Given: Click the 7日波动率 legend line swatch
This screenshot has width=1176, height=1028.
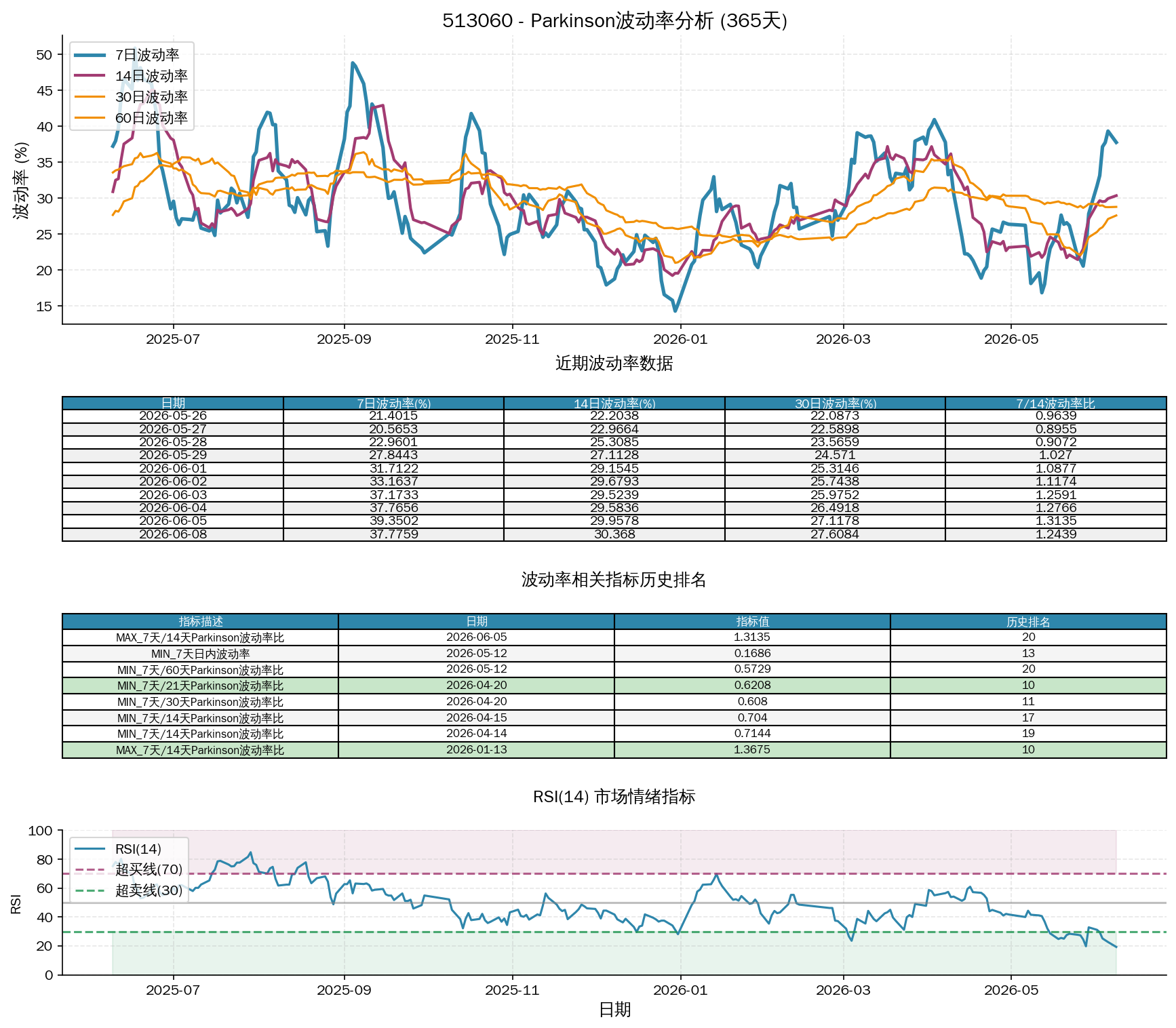Looking at the screenshot, I should coord(90,55).
